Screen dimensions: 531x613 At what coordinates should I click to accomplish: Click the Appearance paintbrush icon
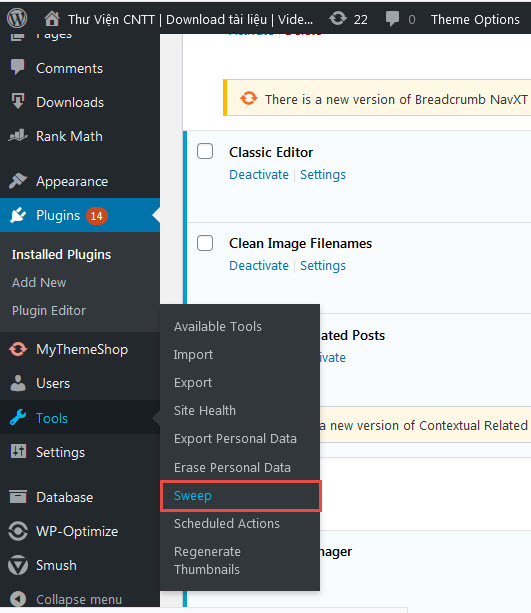coord(18,181)
